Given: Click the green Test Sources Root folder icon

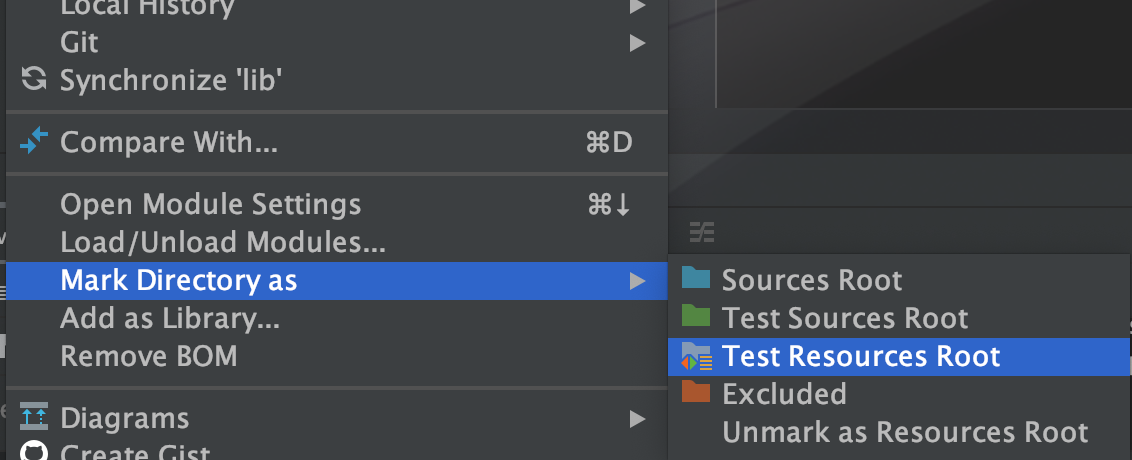Looking at the screenshot, I should coord(695,317).
